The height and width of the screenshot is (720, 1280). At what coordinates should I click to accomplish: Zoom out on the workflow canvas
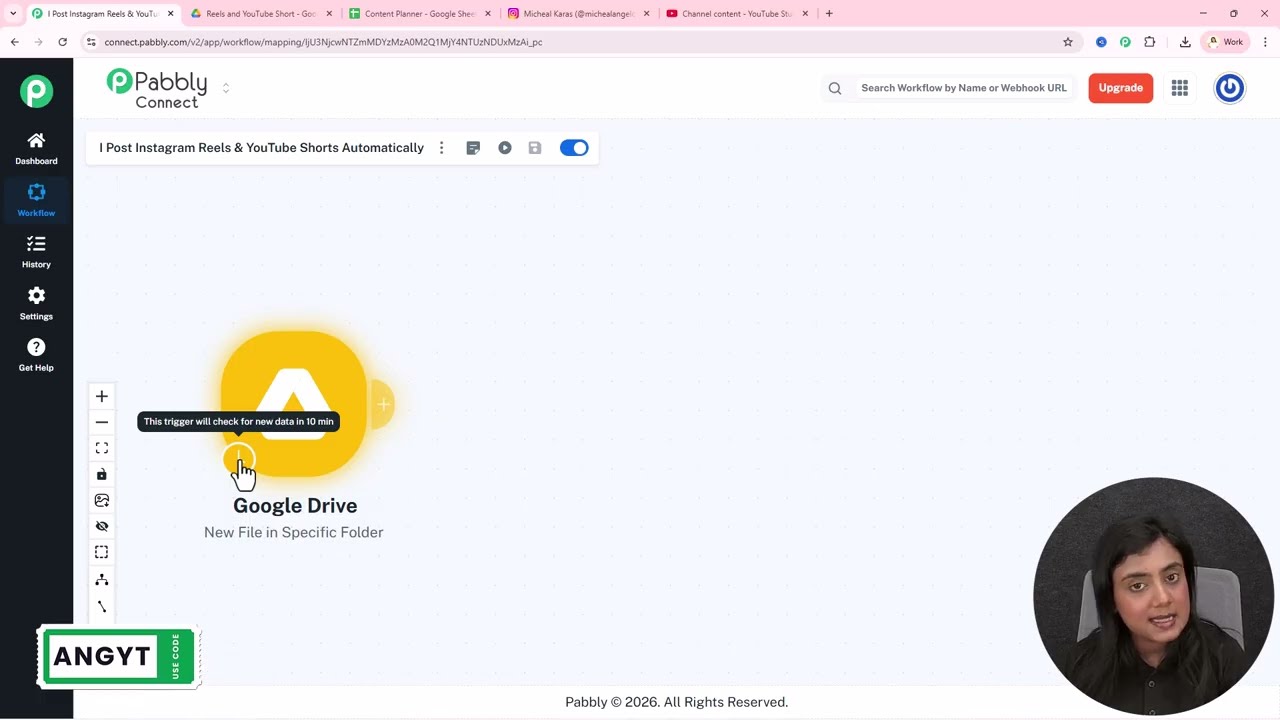click(x=101, y=422)
